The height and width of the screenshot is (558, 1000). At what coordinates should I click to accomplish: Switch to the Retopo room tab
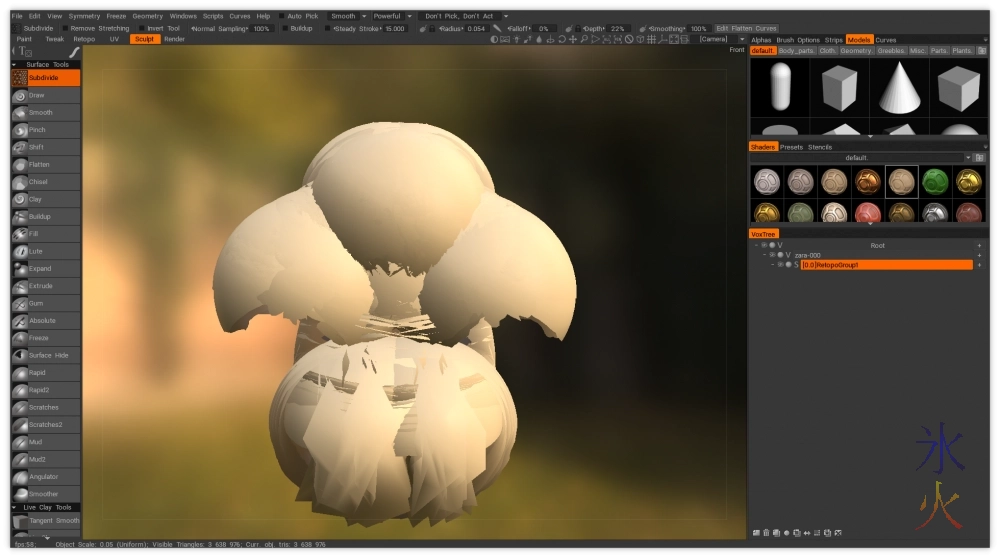pos(84,39)
